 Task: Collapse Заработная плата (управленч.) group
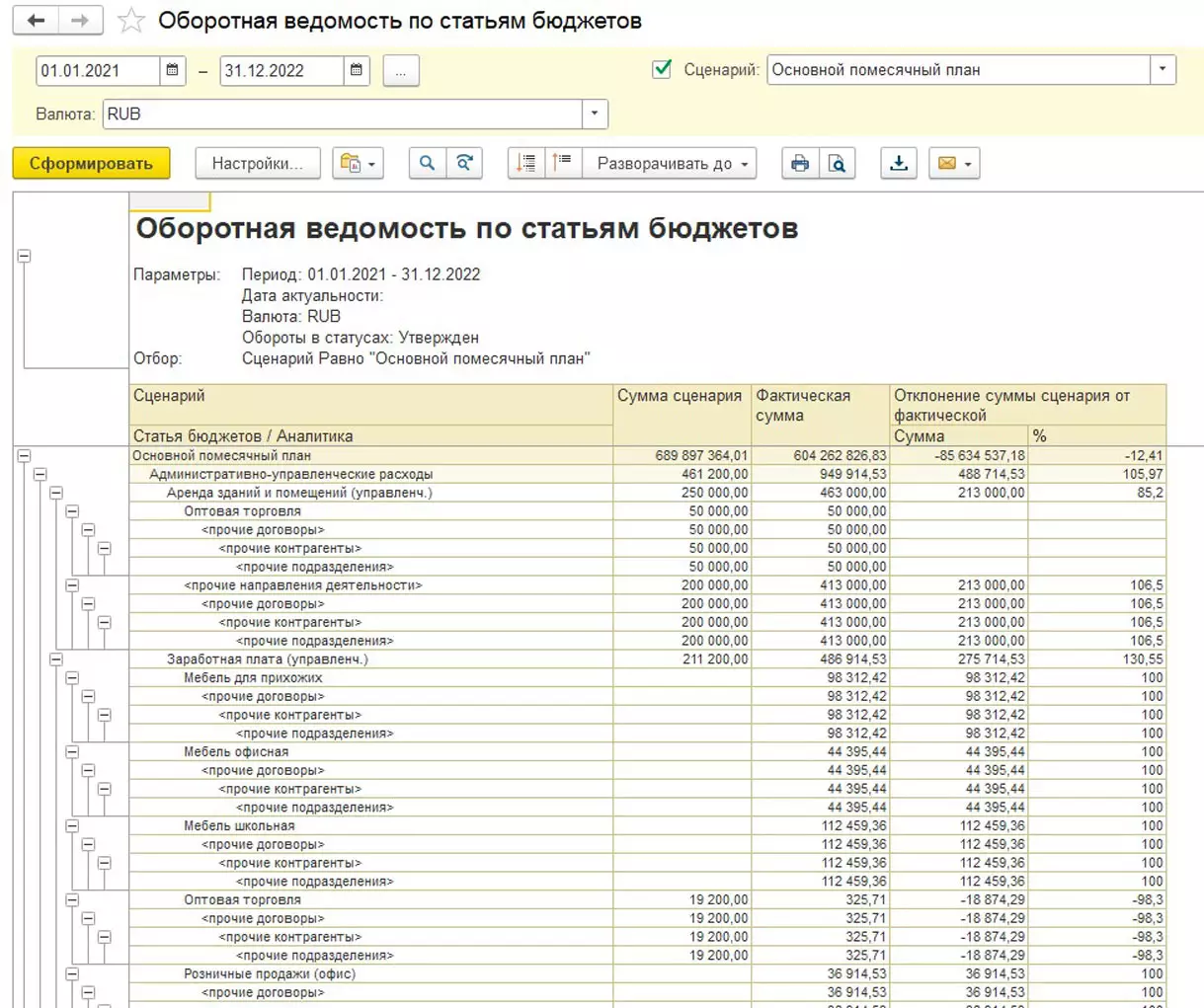point(55,659)
